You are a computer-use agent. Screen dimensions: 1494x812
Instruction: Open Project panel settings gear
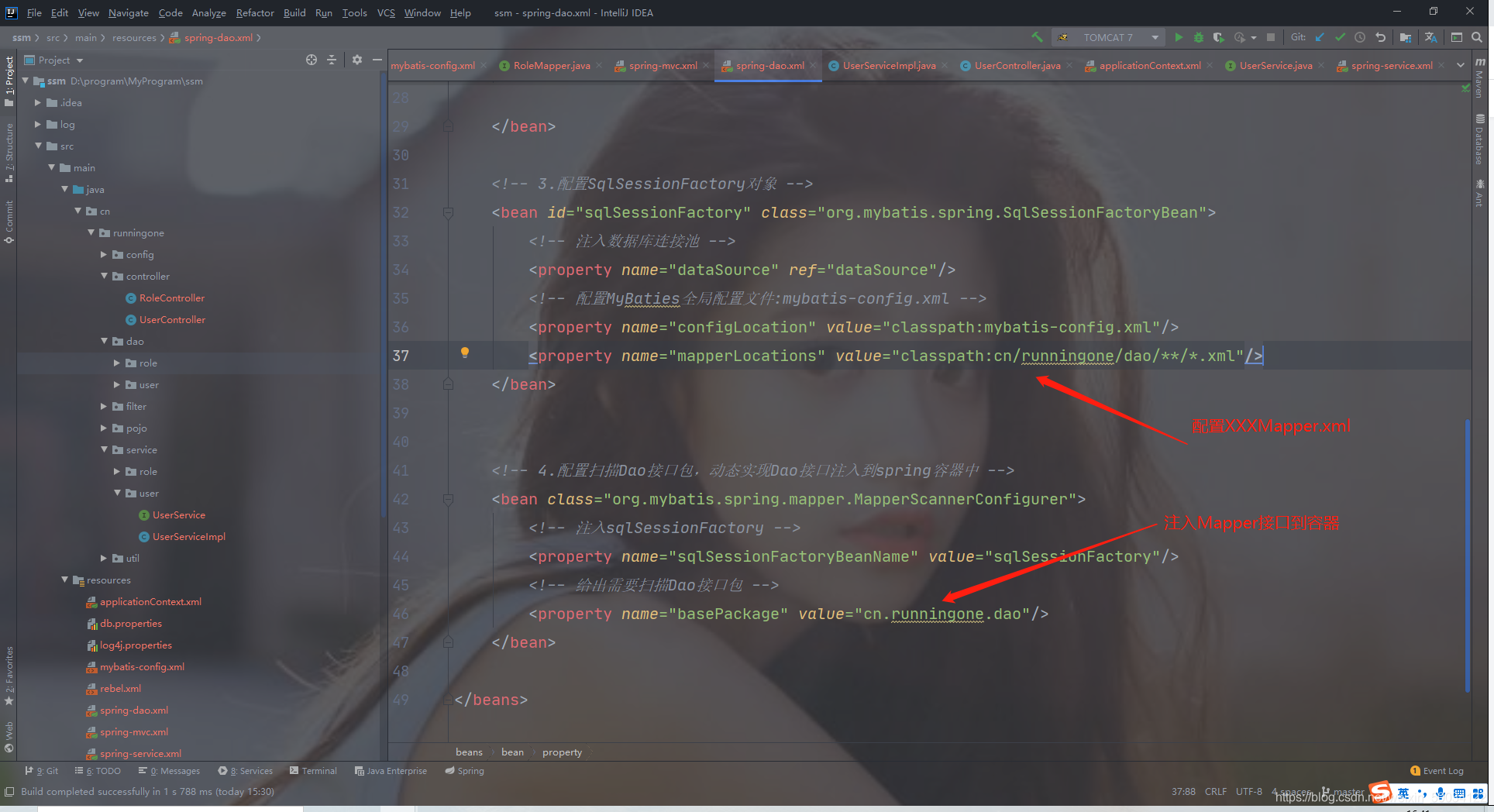(357, 60)
